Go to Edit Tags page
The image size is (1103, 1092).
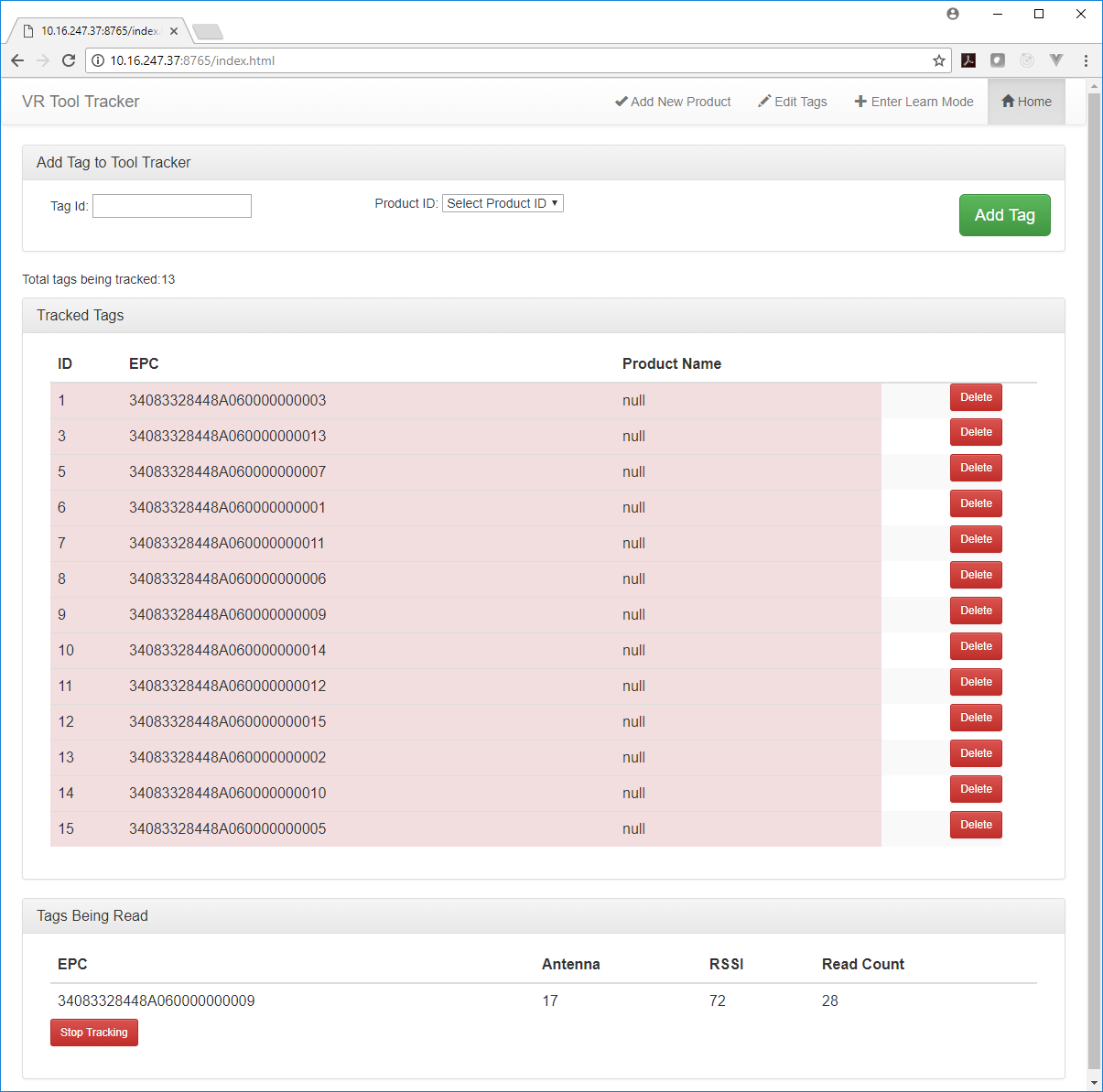click(793, 102)
